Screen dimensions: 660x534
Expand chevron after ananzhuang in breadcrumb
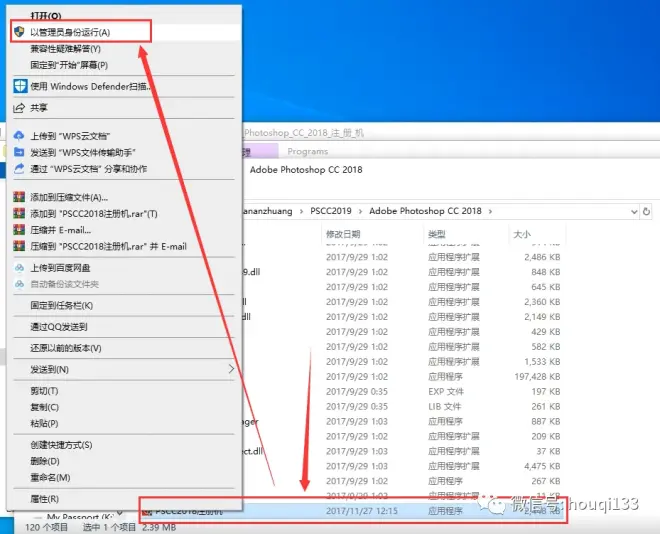pyautogui.click(x=301, y=211)
